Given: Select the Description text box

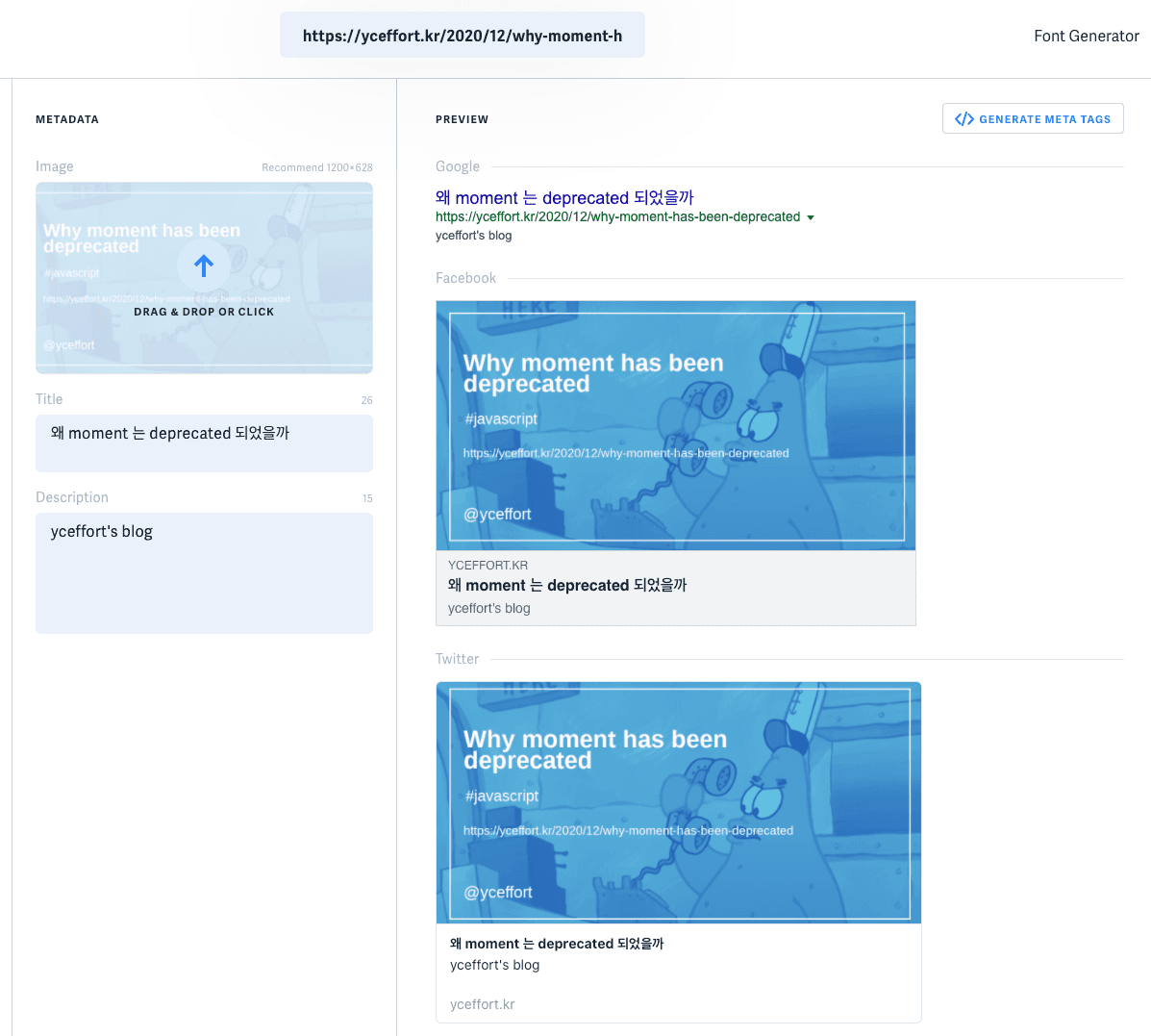Looking at the screenshot, I should tap(204, 572).
